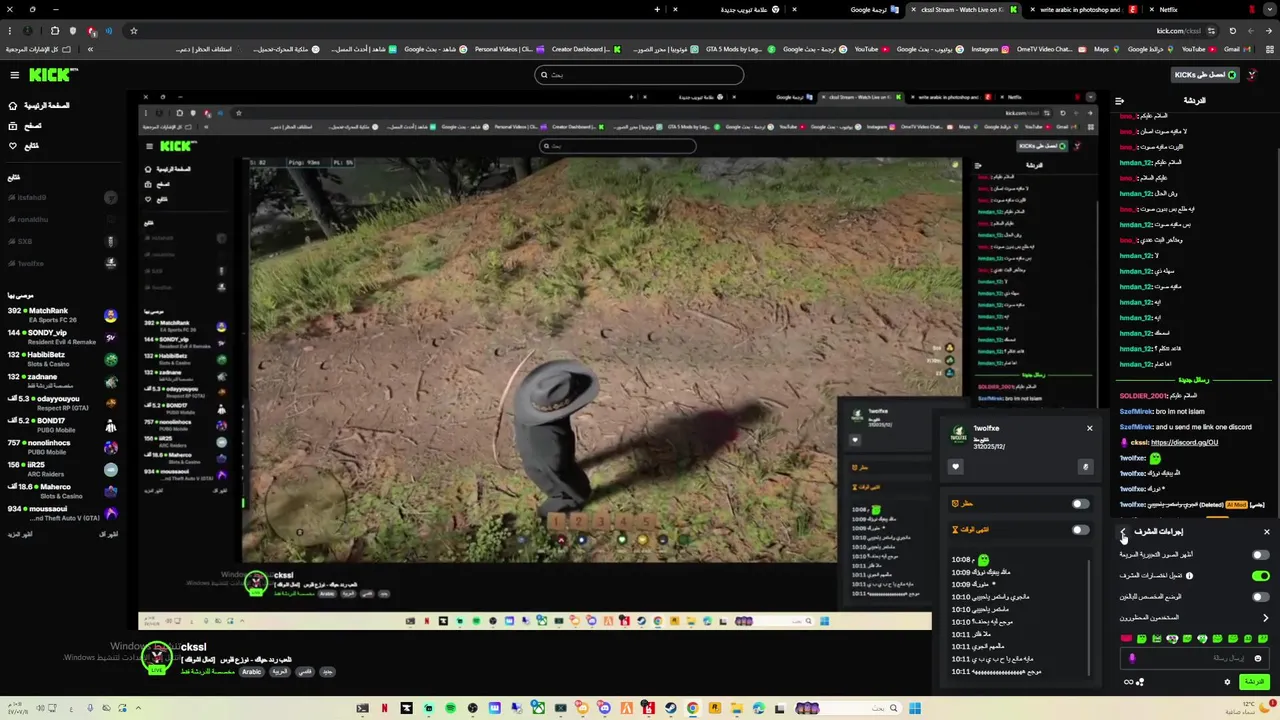Click mute icon button in 1wolfxe card
The image size is (1280, 720).
[x=1085, y=466]
